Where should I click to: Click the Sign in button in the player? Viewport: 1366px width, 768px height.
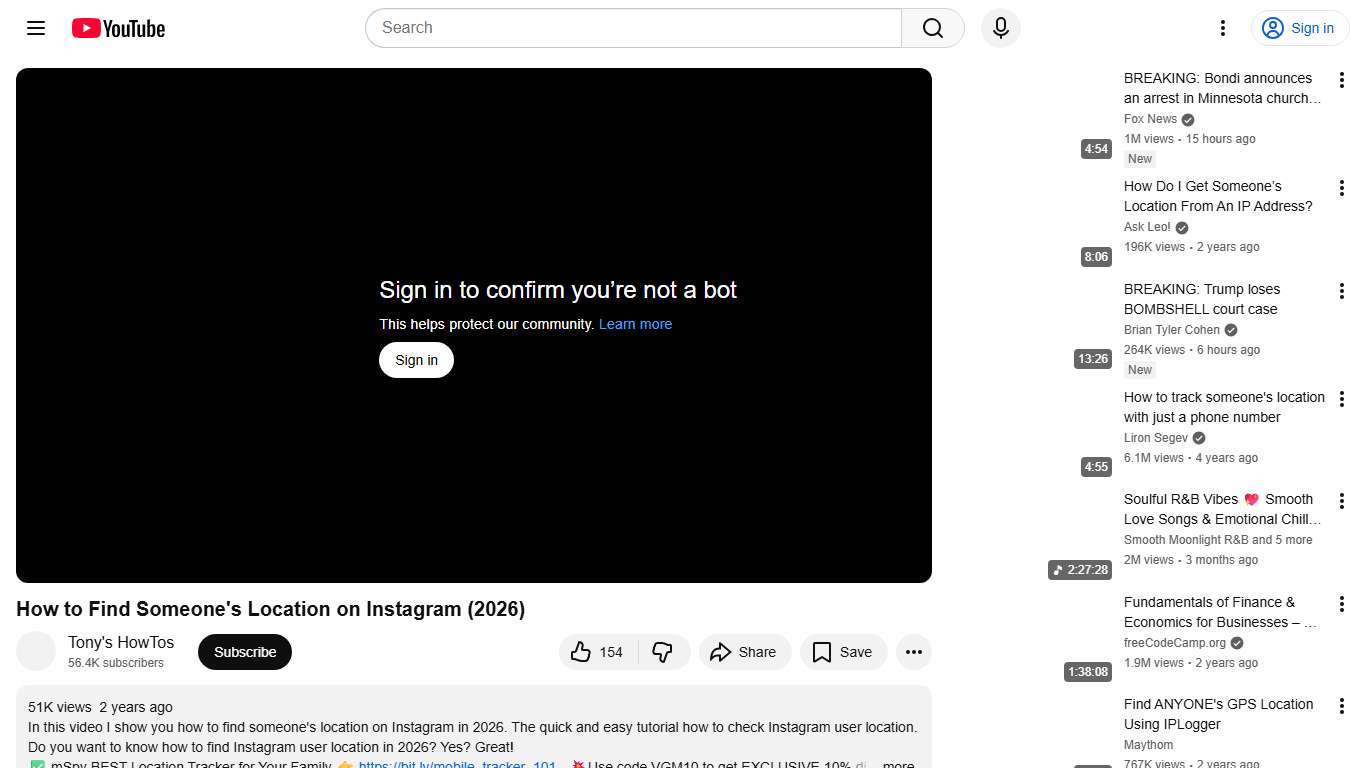(416, 359)
